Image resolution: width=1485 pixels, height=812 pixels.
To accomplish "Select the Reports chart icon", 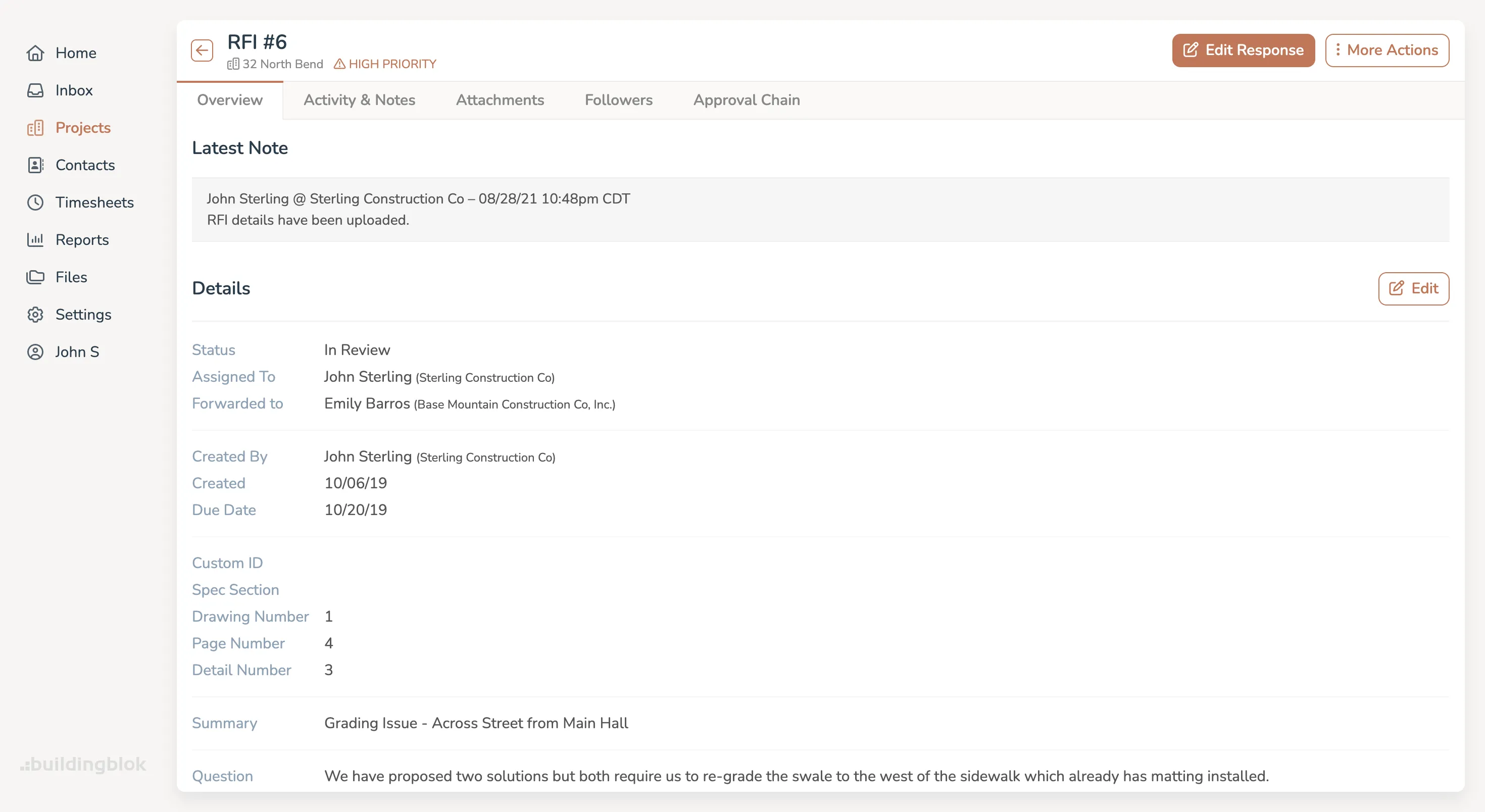I will 36,240.
